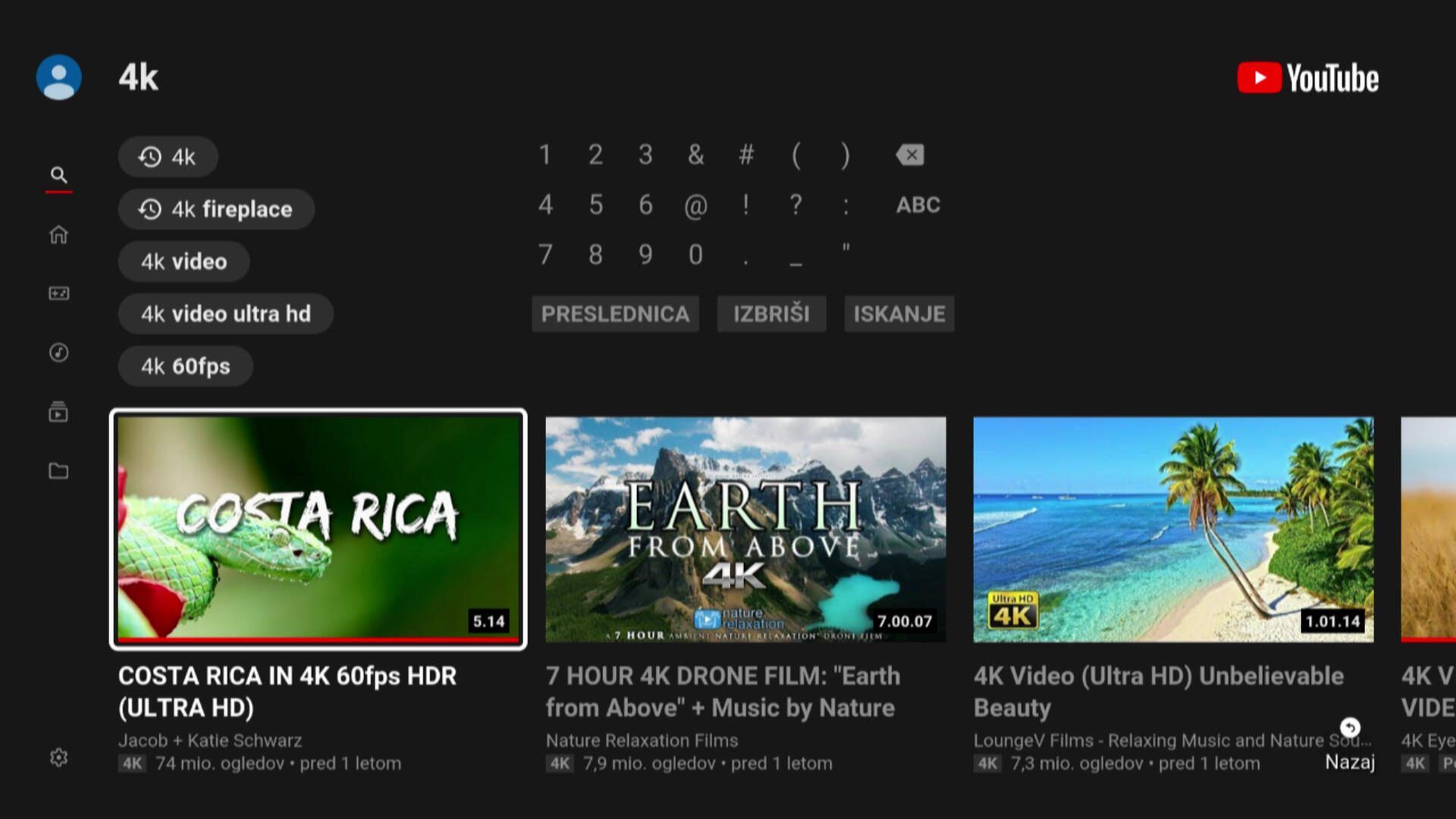Switch keyboard to ABC letters

coord(918,205)
